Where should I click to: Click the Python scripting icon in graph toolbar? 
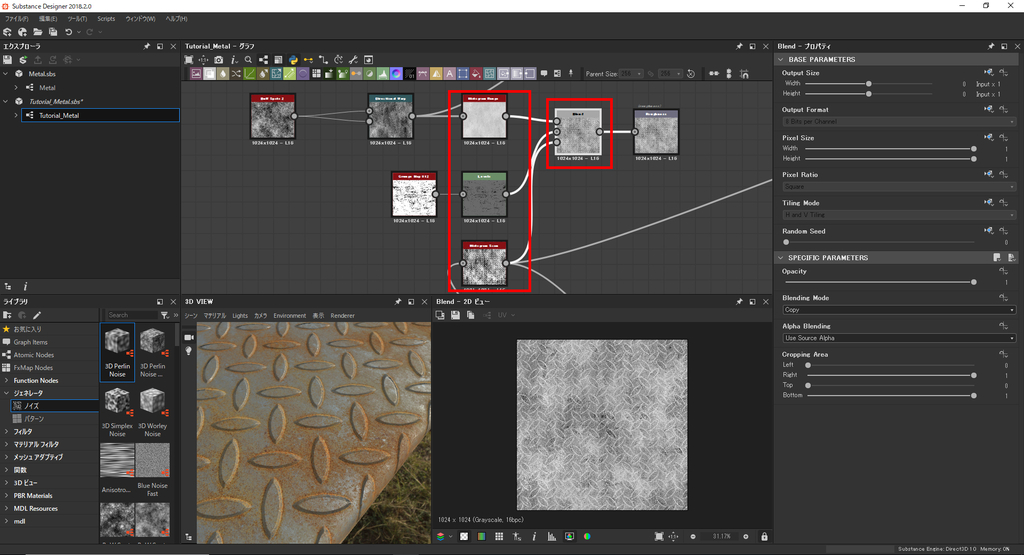(293, 60)
